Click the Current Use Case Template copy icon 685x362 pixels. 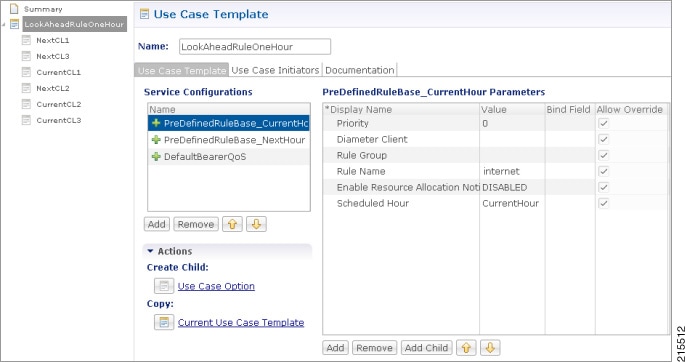pos(164,323)
